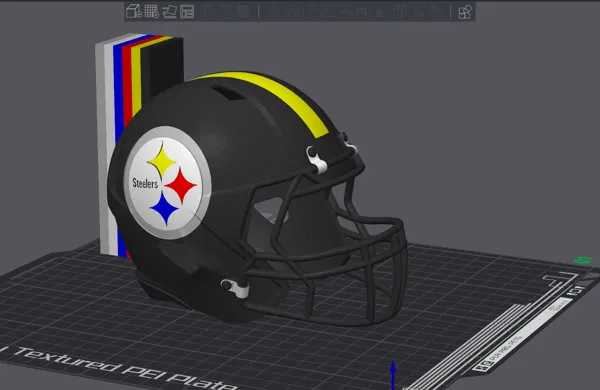Click the "Textured PEI Plate" bed label
This screenshot has width=600, height=390.
pyautogui.click(x=124, y=368)
